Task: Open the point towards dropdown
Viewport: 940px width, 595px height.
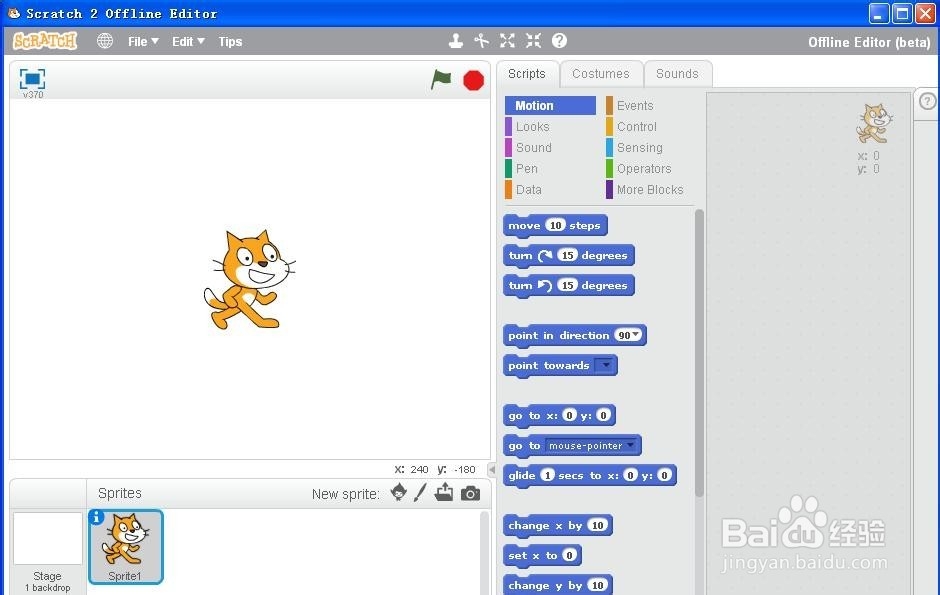Action: pos(605,366)
